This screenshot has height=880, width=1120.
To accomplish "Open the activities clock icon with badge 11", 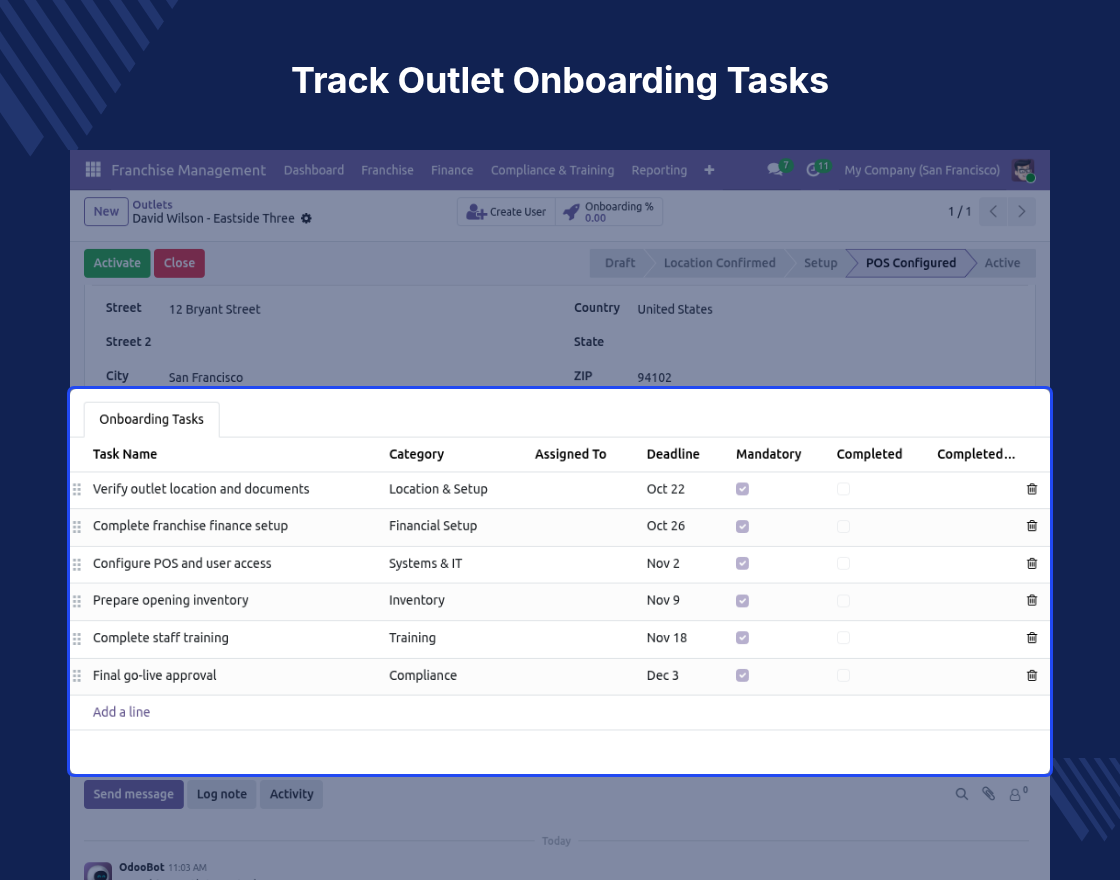I will coord(813,170).
